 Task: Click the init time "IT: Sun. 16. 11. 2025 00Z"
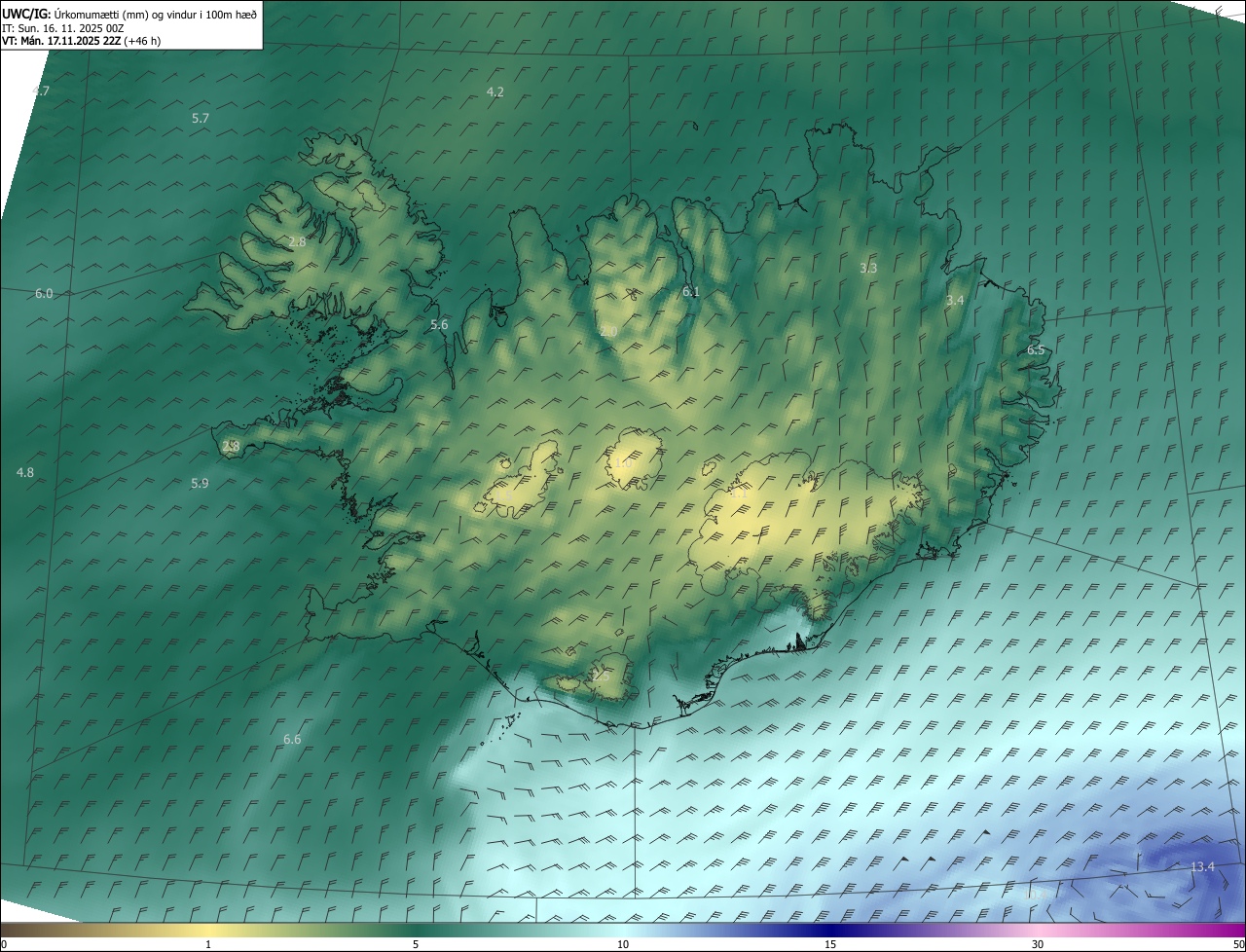[x=63, y=28]
